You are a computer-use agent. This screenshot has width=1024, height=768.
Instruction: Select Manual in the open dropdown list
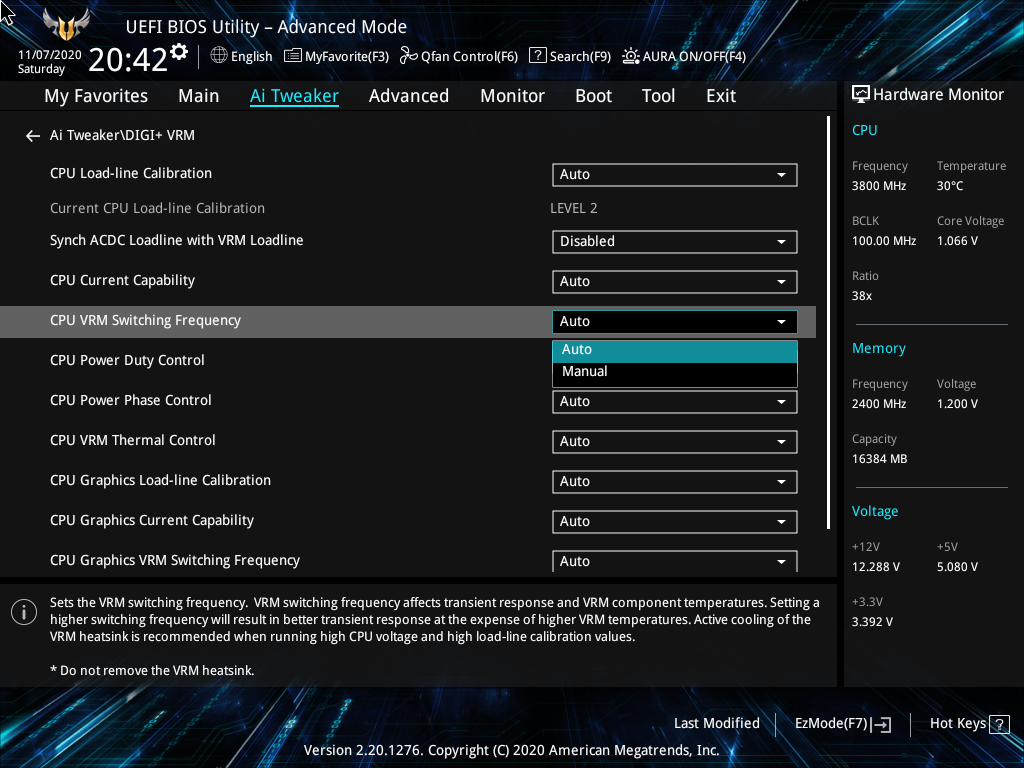pos(675,372)
